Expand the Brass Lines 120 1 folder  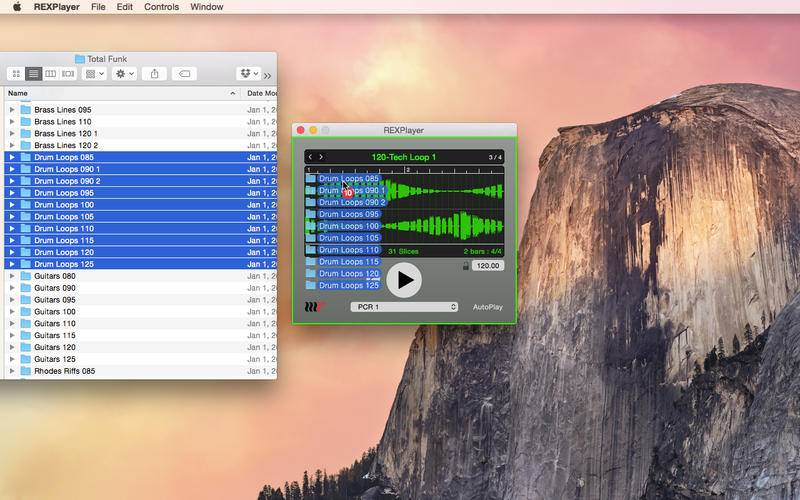pyautogui.click(x=12, y=133)
